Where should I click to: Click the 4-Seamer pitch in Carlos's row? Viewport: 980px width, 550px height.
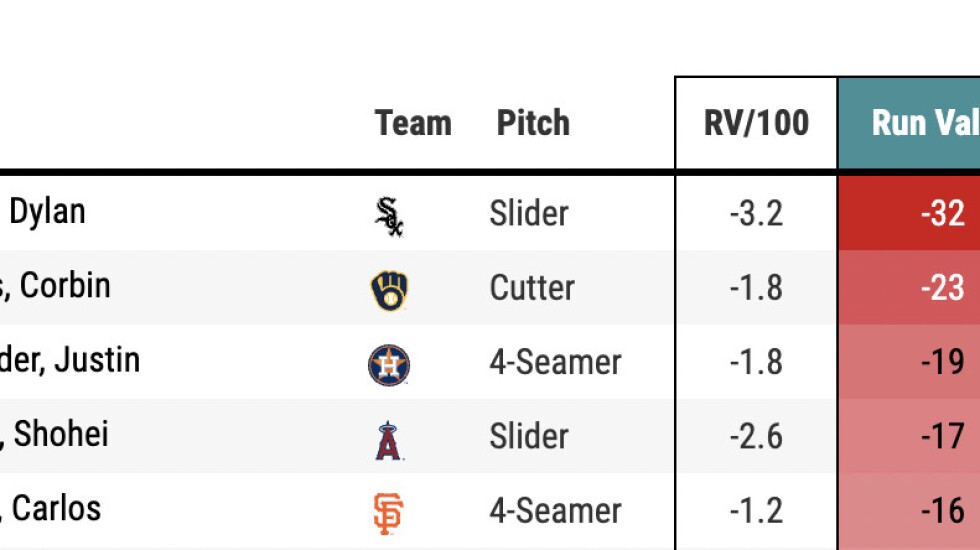tap(555, 510)
